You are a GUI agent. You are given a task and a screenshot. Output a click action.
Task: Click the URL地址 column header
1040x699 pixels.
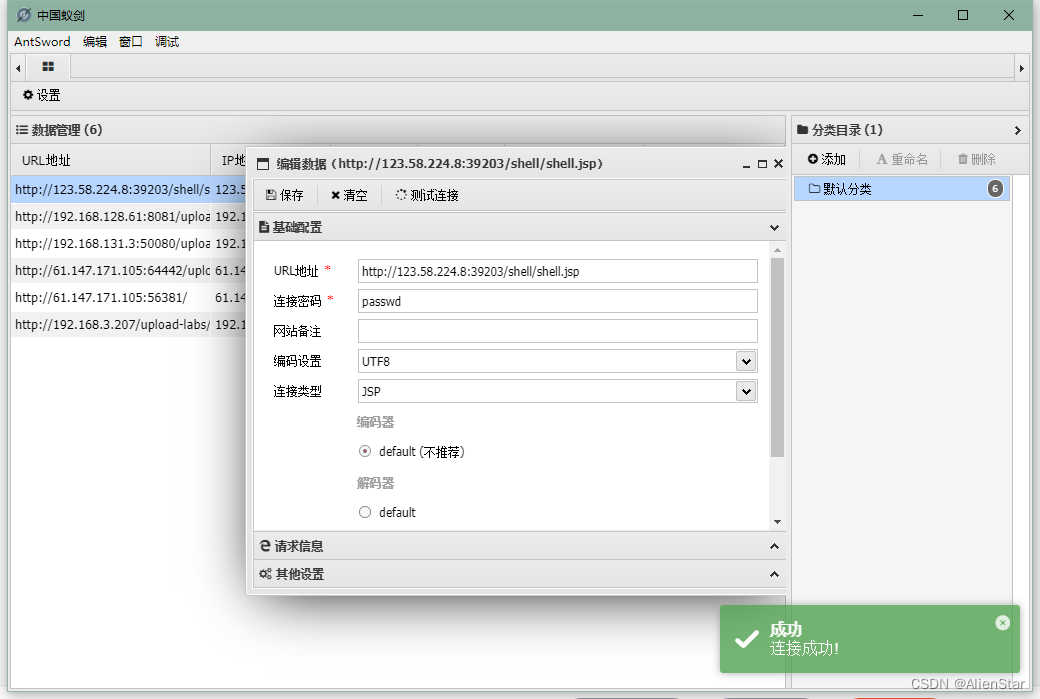click(111, 160)
